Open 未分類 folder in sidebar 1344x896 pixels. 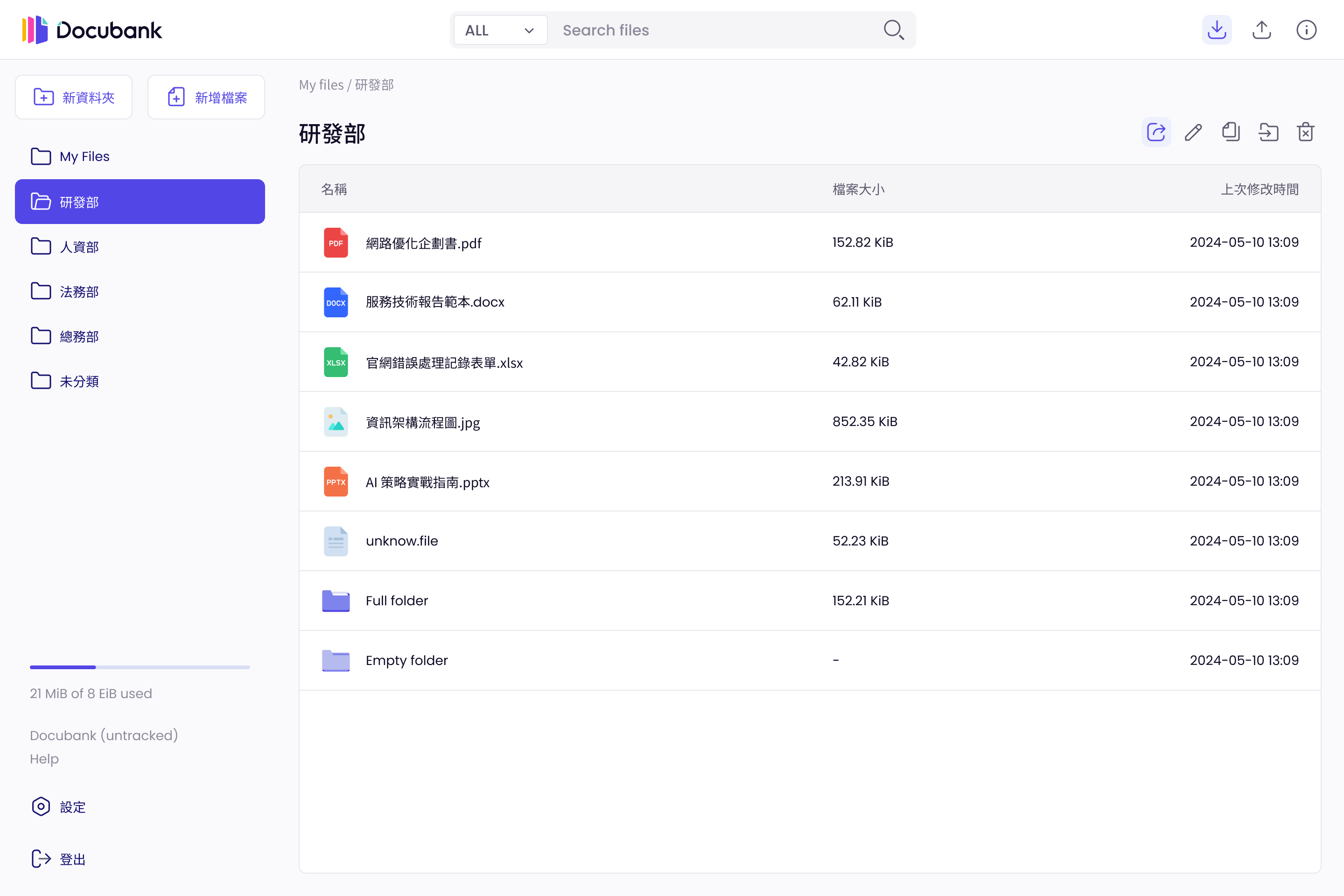(x=140, y=381)
